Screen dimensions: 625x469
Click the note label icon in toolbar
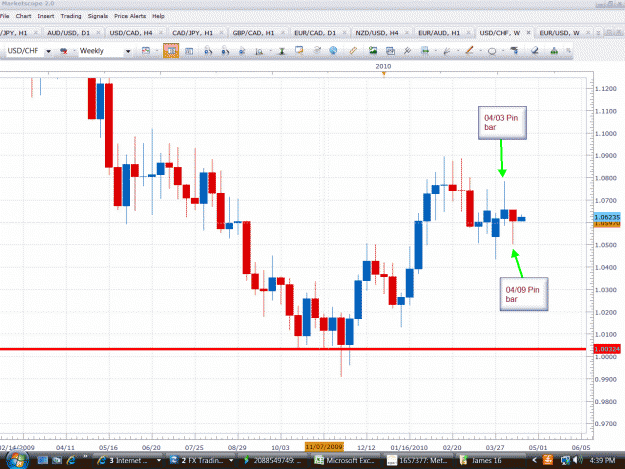pos(299,51)
